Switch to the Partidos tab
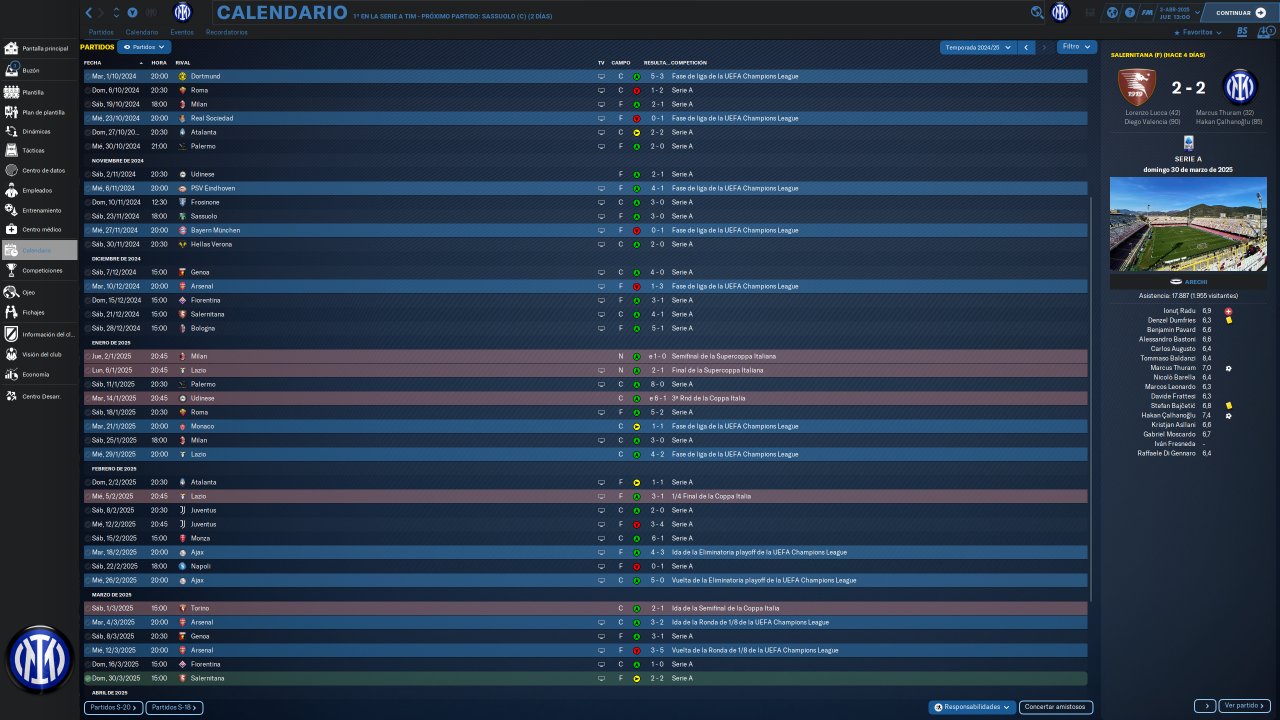The height and width of the screenshot is (720, 1280). [x=101, y=32]
